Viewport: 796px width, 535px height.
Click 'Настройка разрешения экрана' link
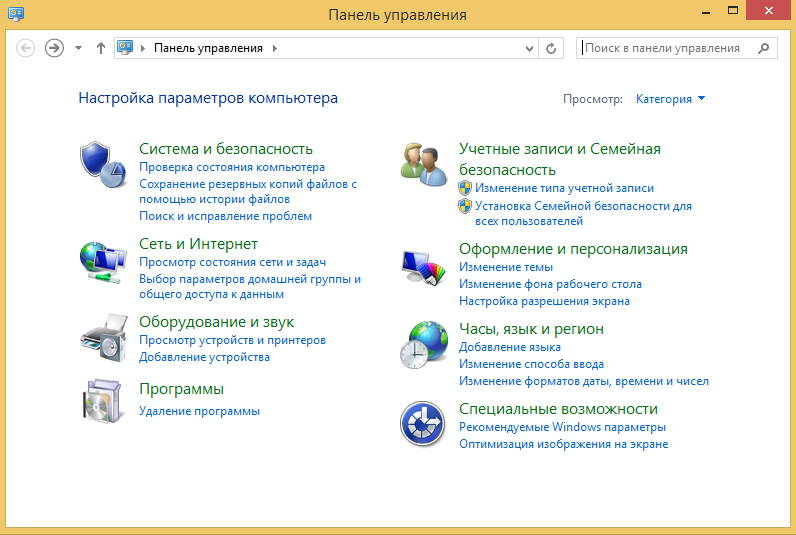pos(544,301)
